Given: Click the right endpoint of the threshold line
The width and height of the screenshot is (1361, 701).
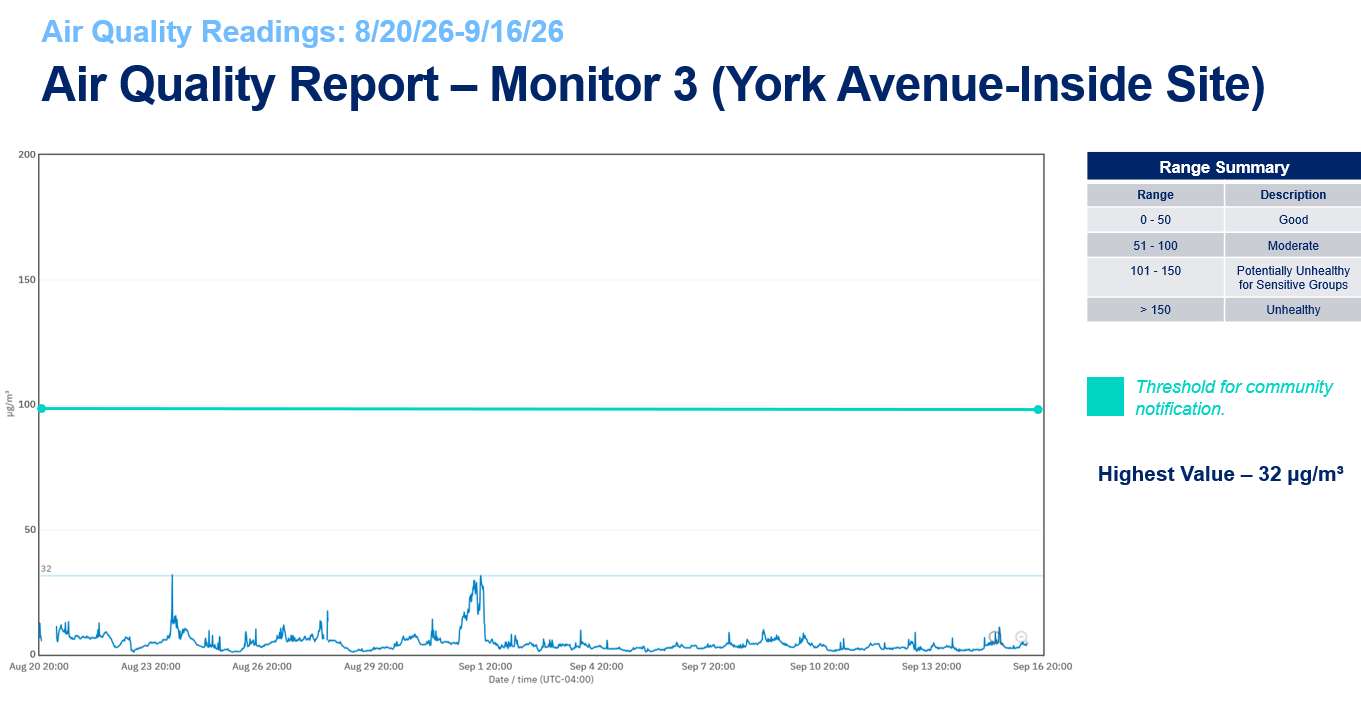Looking at the screenshot, I should (1038, 409).
